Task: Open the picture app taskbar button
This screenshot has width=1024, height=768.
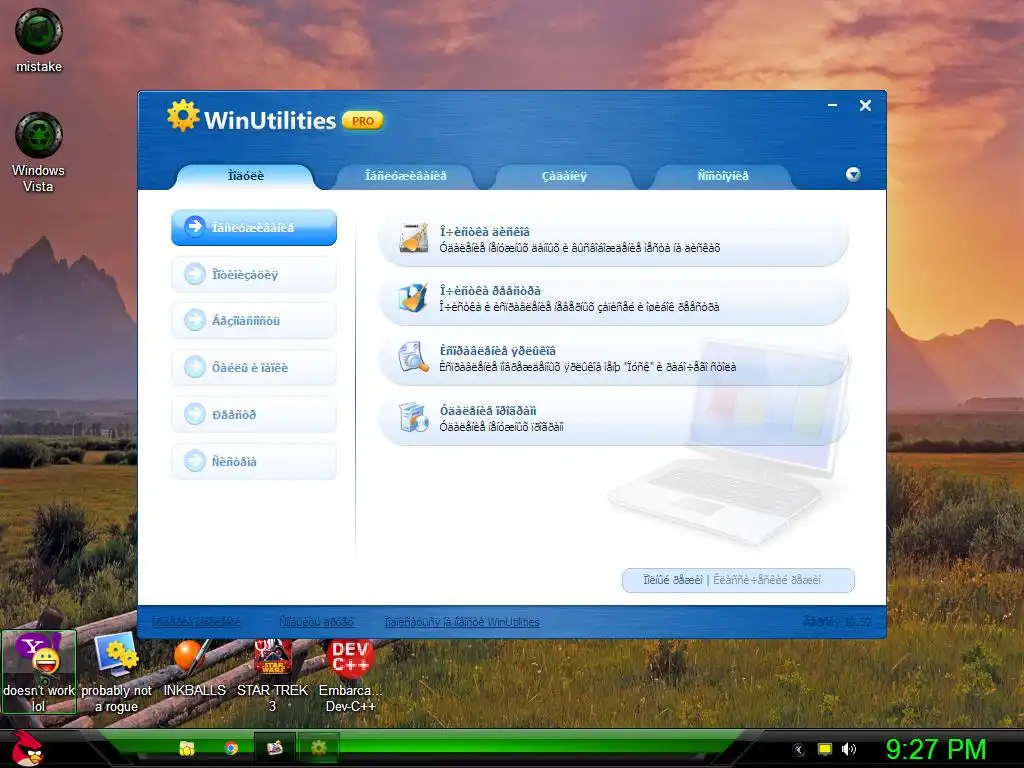Action: [x=274, y=748]
